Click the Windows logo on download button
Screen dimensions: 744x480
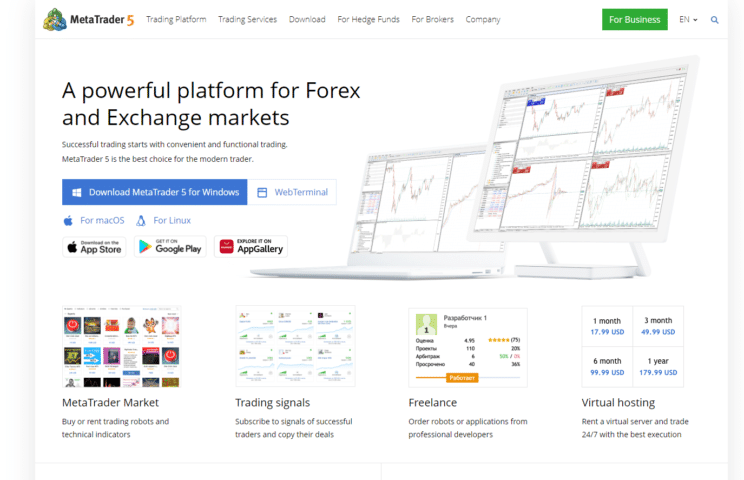coord(76,192)
